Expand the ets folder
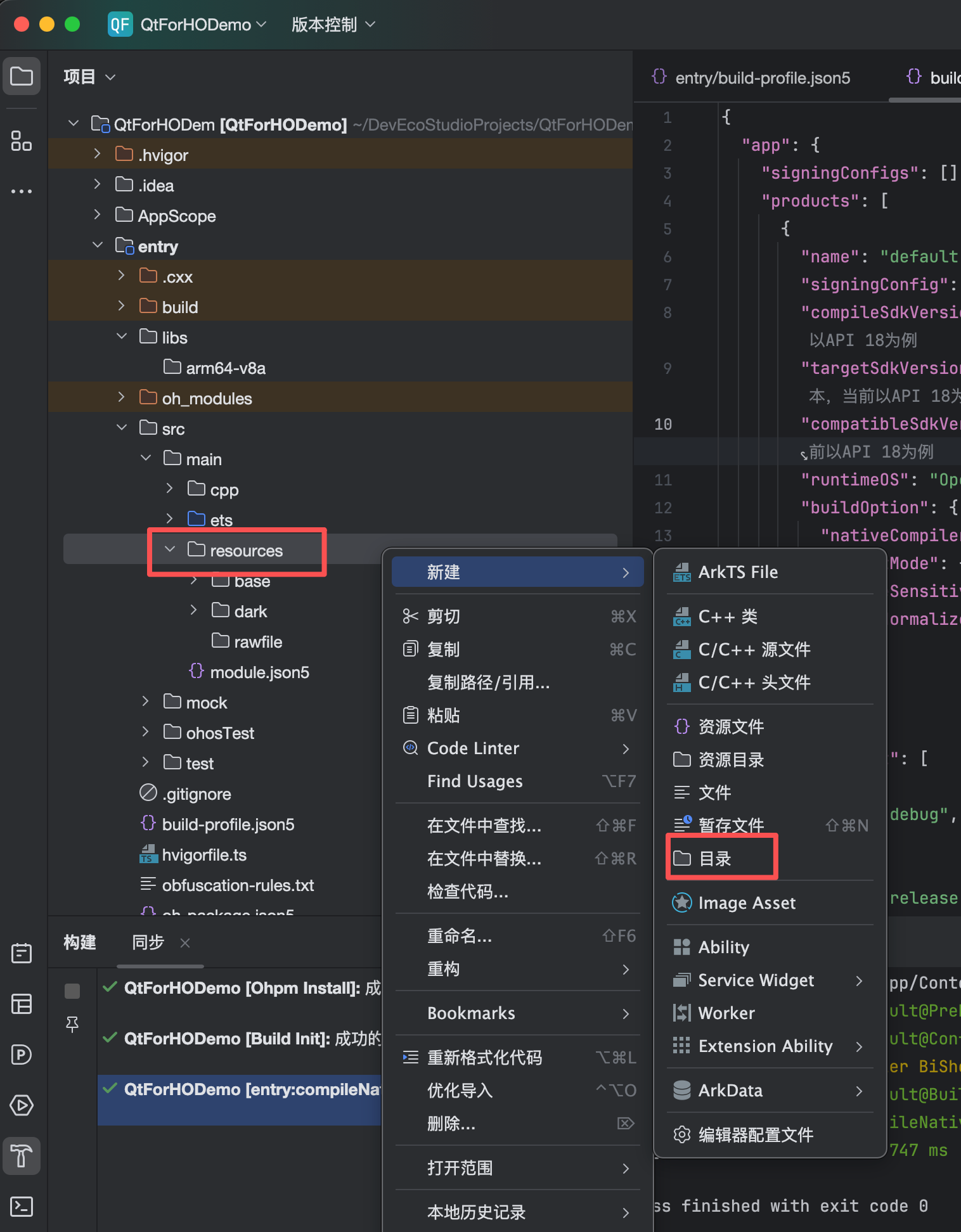 point(169,519)
